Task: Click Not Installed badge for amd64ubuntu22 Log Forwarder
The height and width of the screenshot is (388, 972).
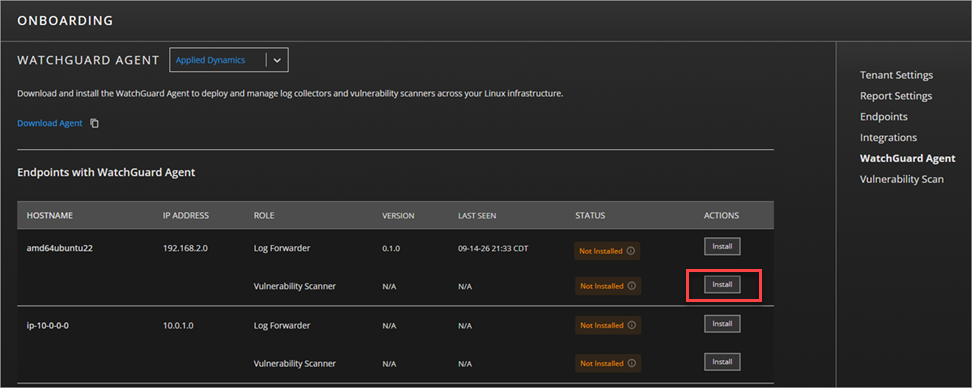Action: pyautogui.click(x=607, y=251)
